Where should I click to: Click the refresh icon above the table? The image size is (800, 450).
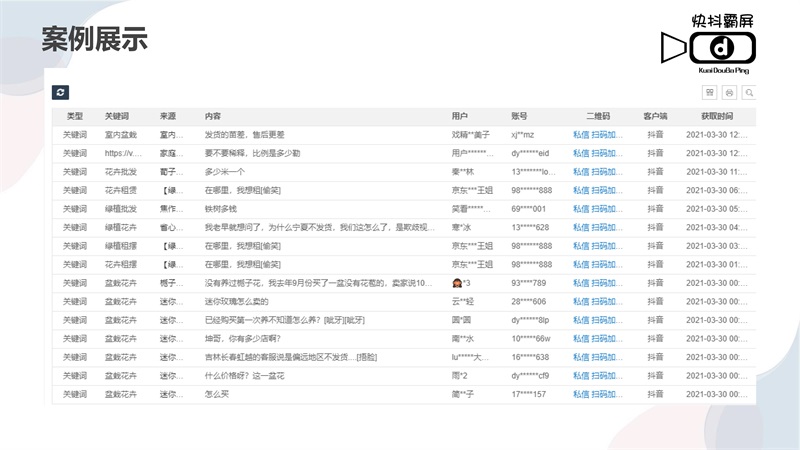[60, 92]
